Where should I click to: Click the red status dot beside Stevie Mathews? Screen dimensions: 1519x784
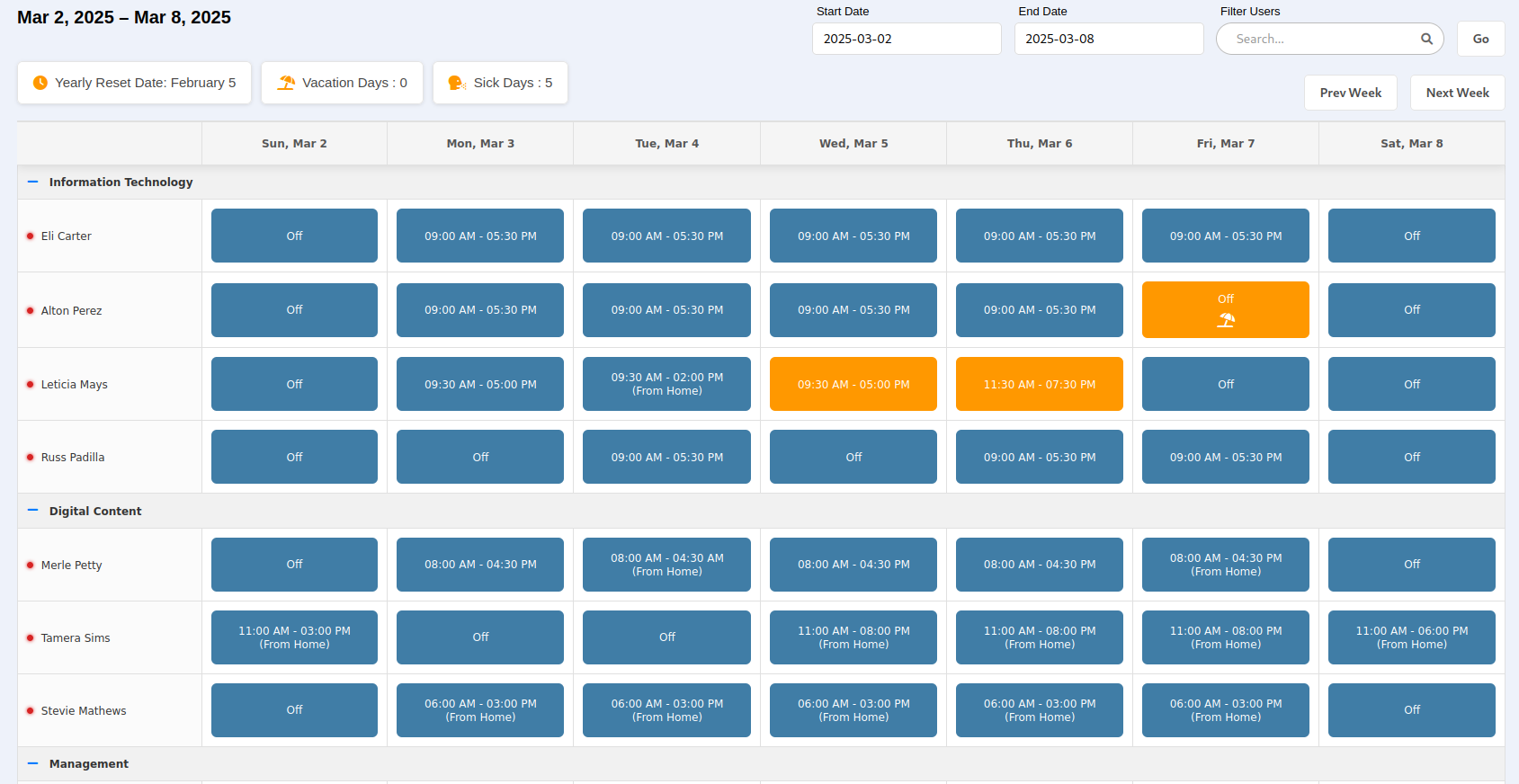[x=31, y=711]
